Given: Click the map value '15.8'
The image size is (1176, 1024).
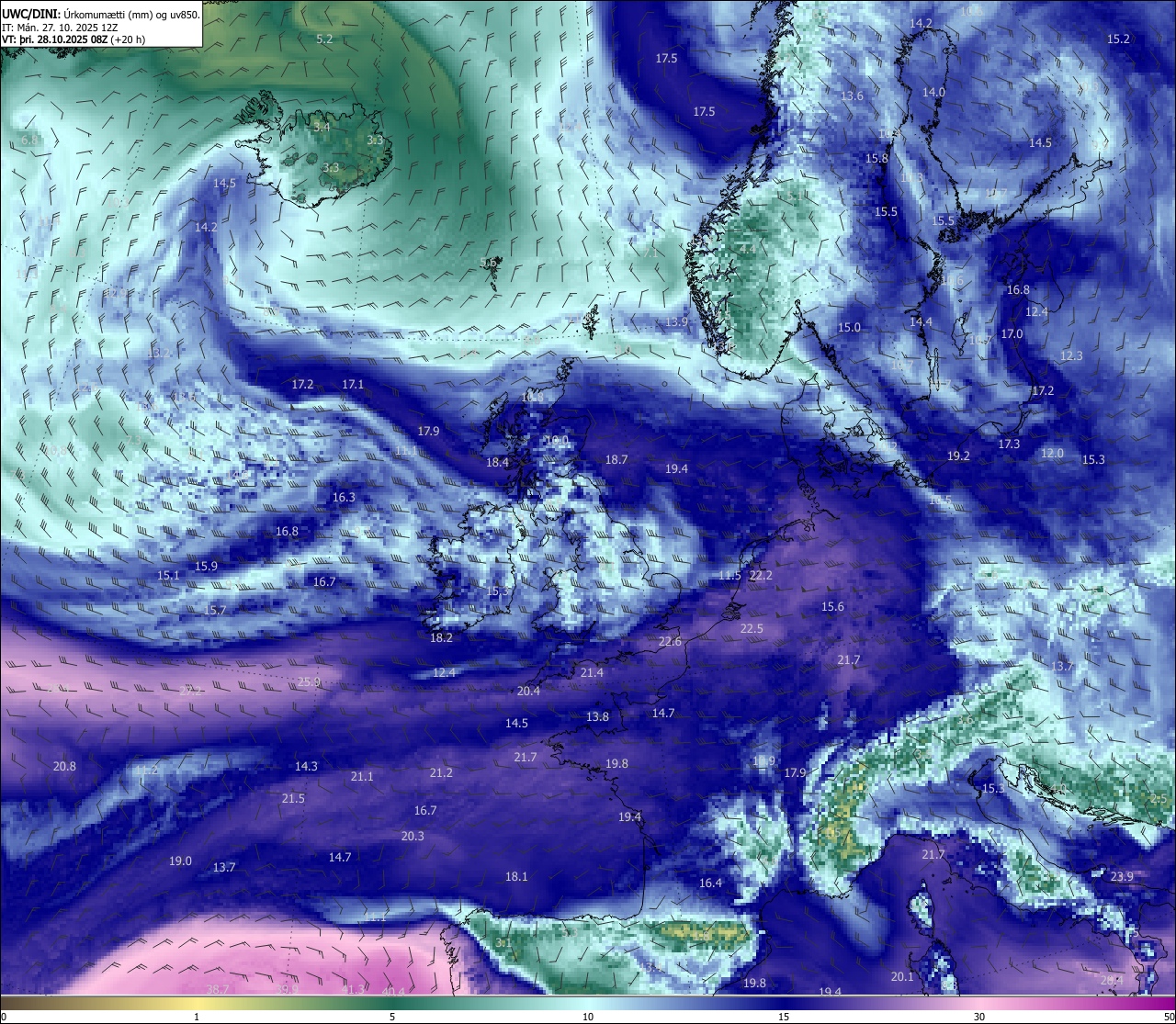Looking at the screenshot, I should coord(877,159).
